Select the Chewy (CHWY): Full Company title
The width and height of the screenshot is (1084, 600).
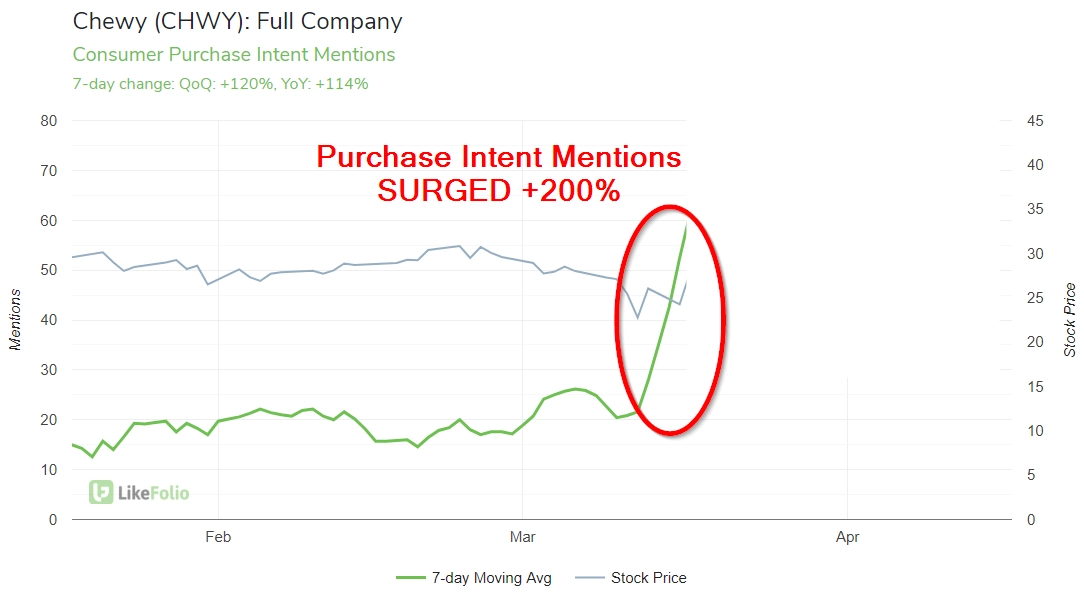(238, 21)
